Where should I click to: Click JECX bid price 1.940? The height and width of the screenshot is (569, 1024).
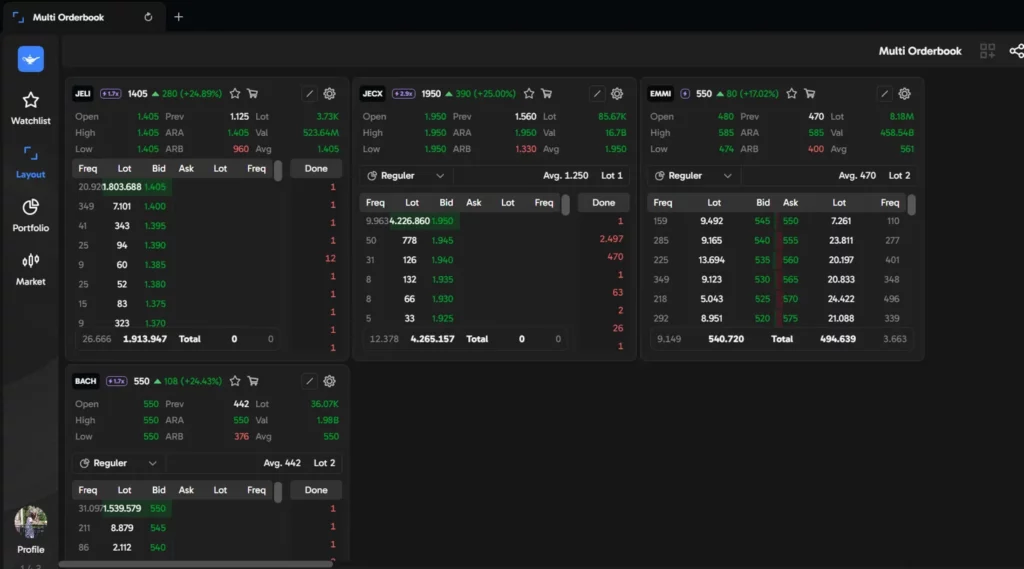click(442, 260)
